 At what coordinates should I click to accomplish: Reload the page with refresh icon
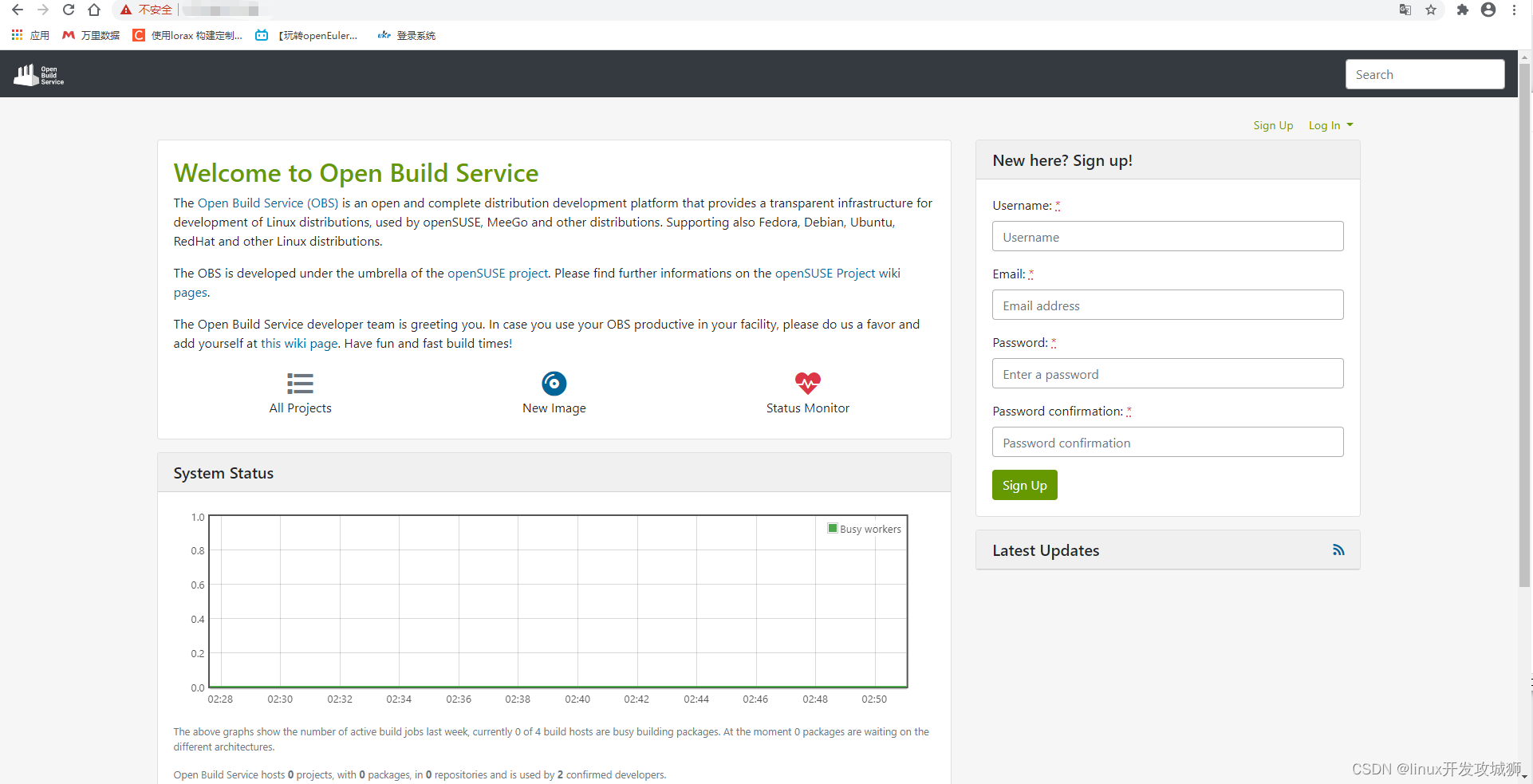pyautogui.click(x=69, y=10)
